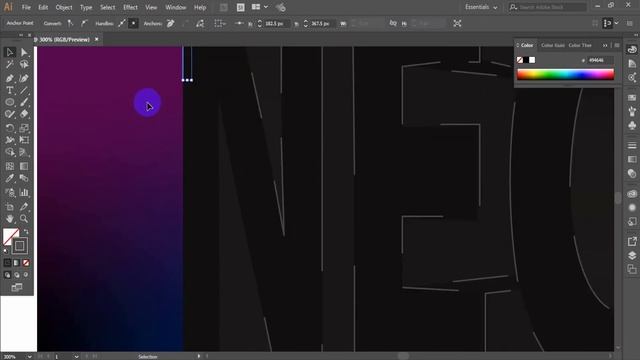Screen dimensions: 640x360
Task: Select the Paintbrush tool
Action: click(24, 102)
